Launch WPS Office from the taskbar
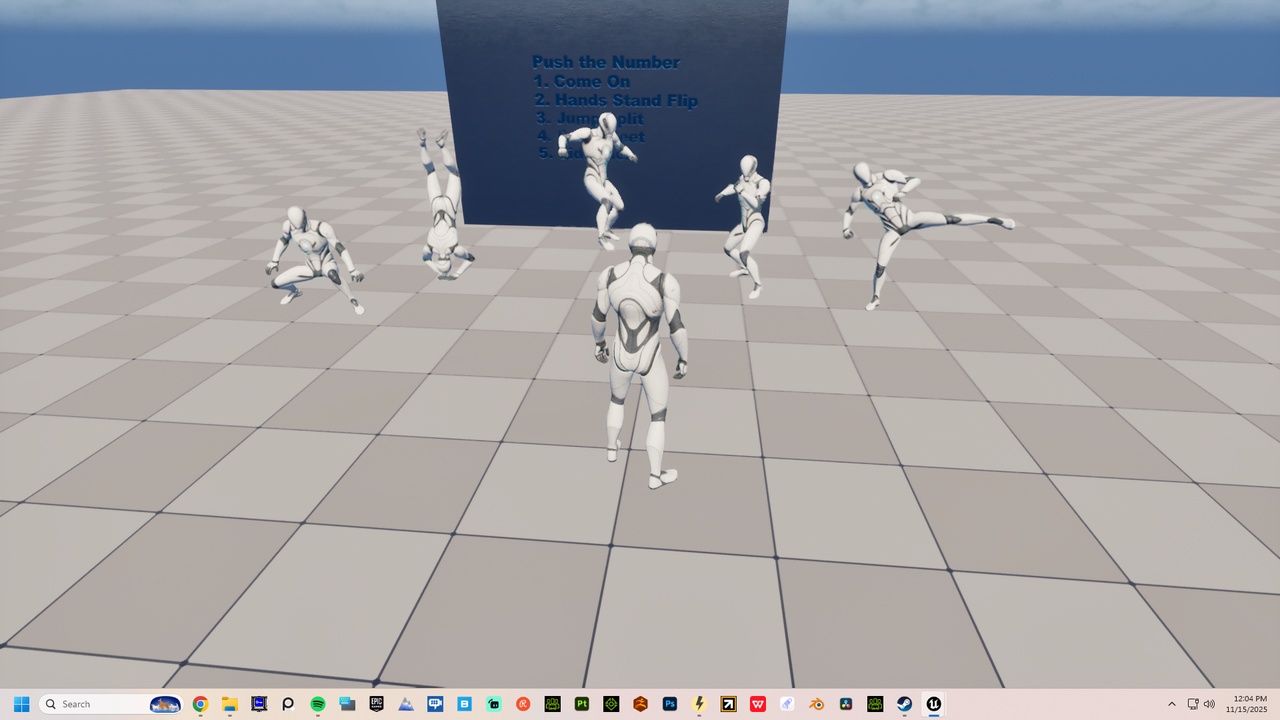 coord(758,704)
